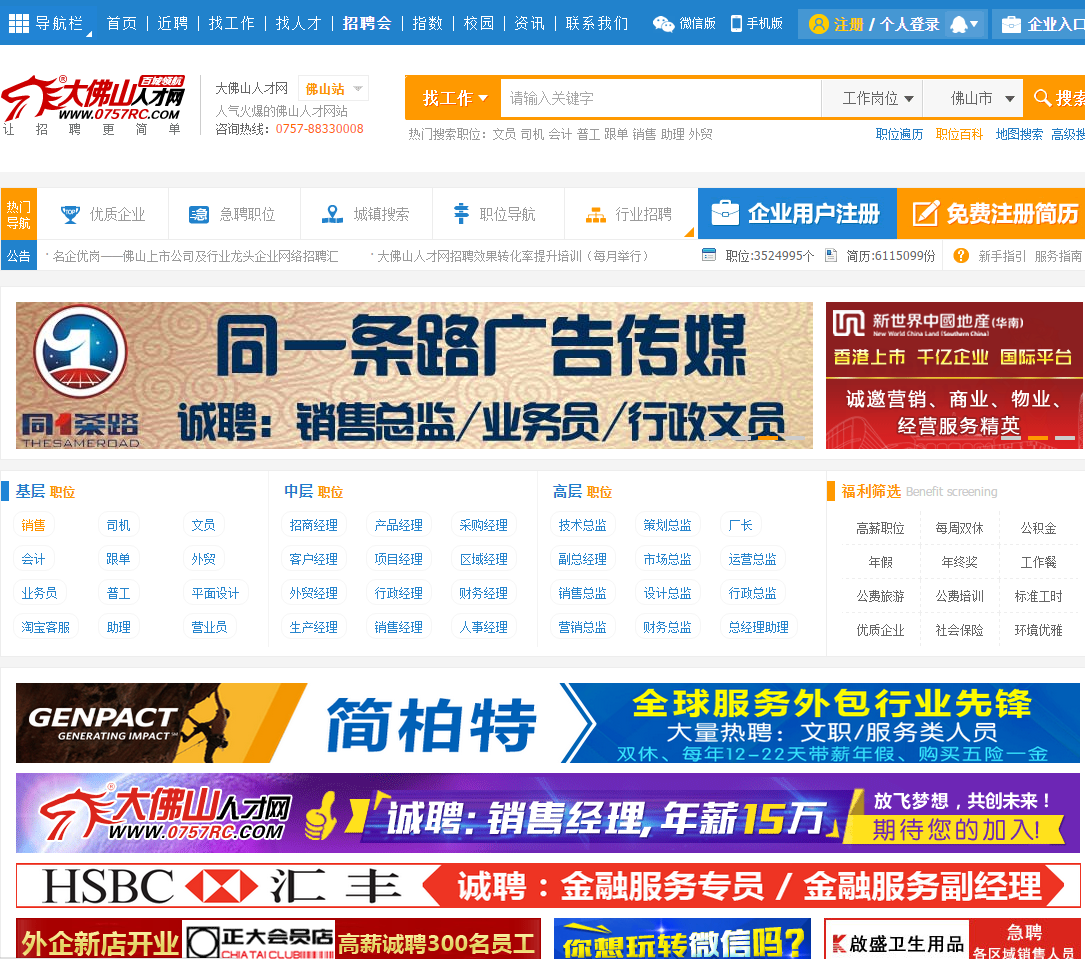Click the WeChat 微信版 icon

[663, 24]
